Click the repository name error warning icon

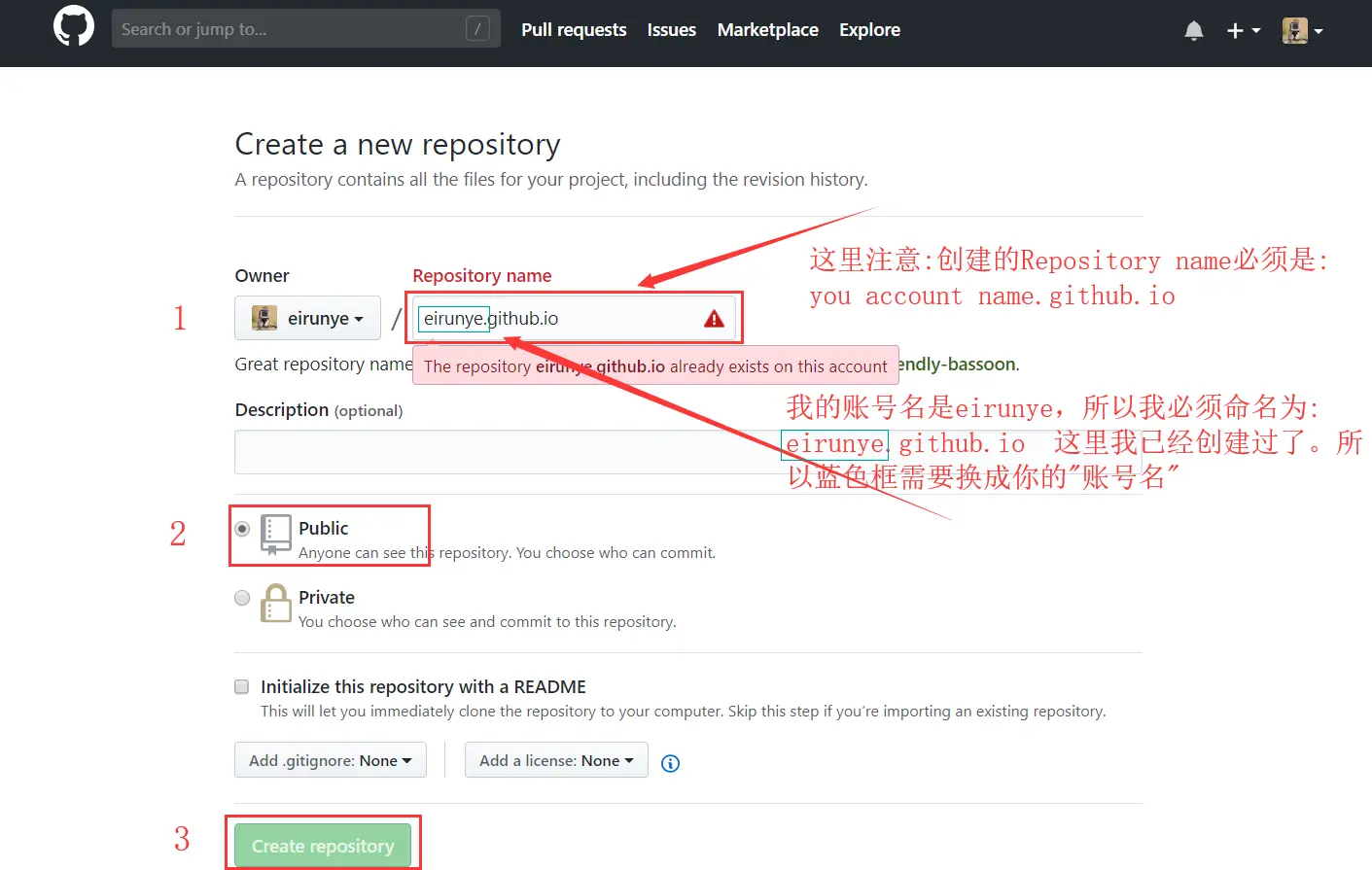click(714, 319)
